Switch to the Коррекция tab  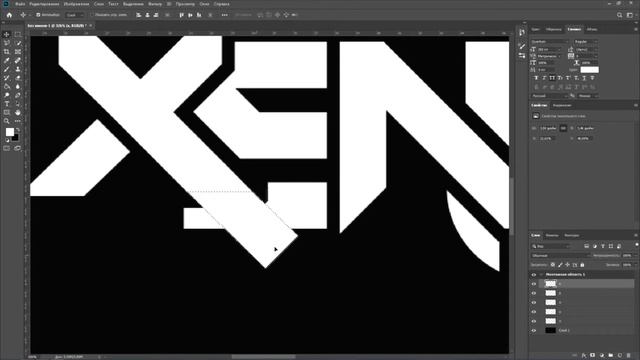click(562, 105)
